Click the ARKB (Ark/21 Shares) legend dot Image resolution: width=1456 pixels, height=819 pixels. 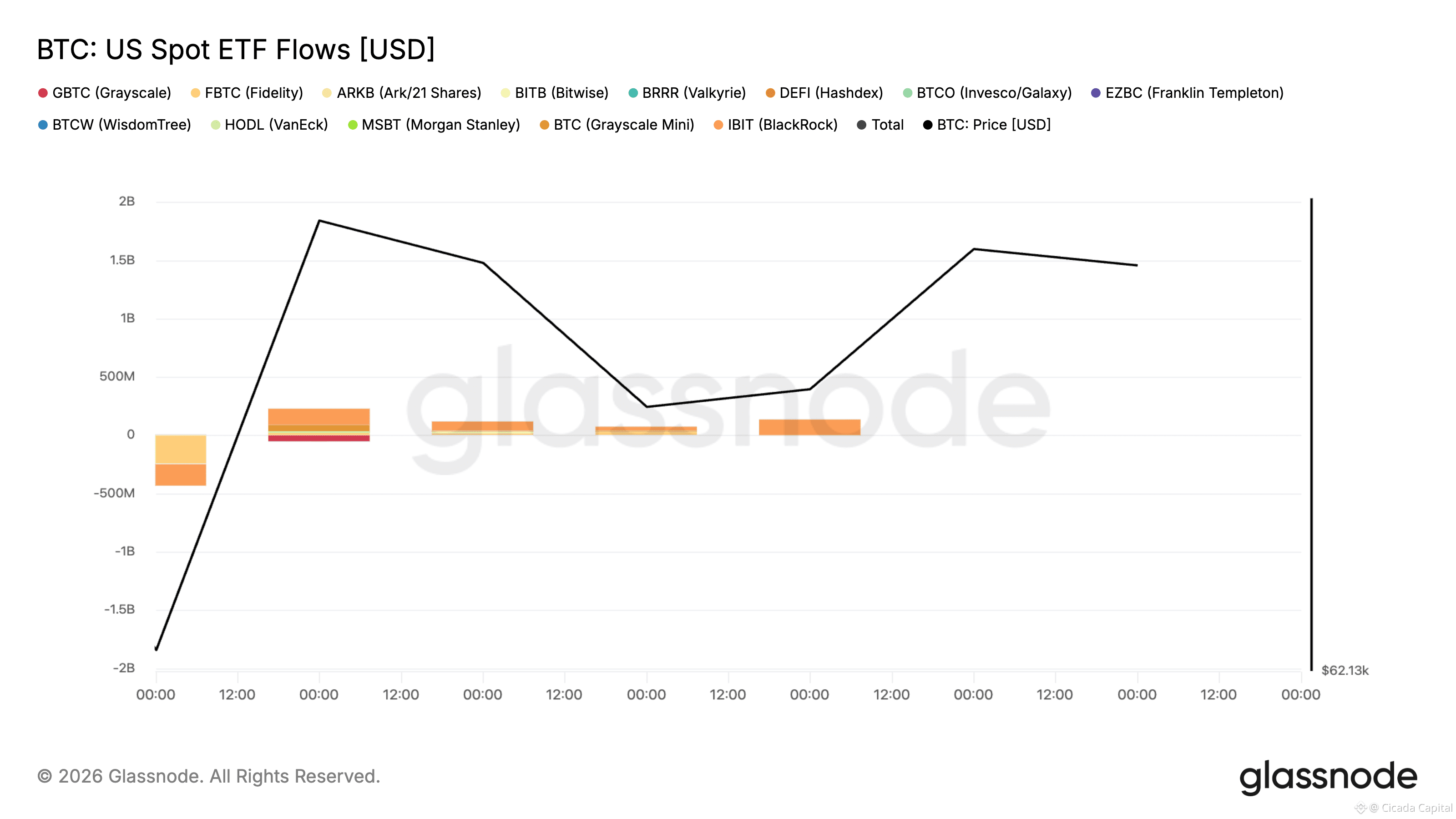(327, 93)
